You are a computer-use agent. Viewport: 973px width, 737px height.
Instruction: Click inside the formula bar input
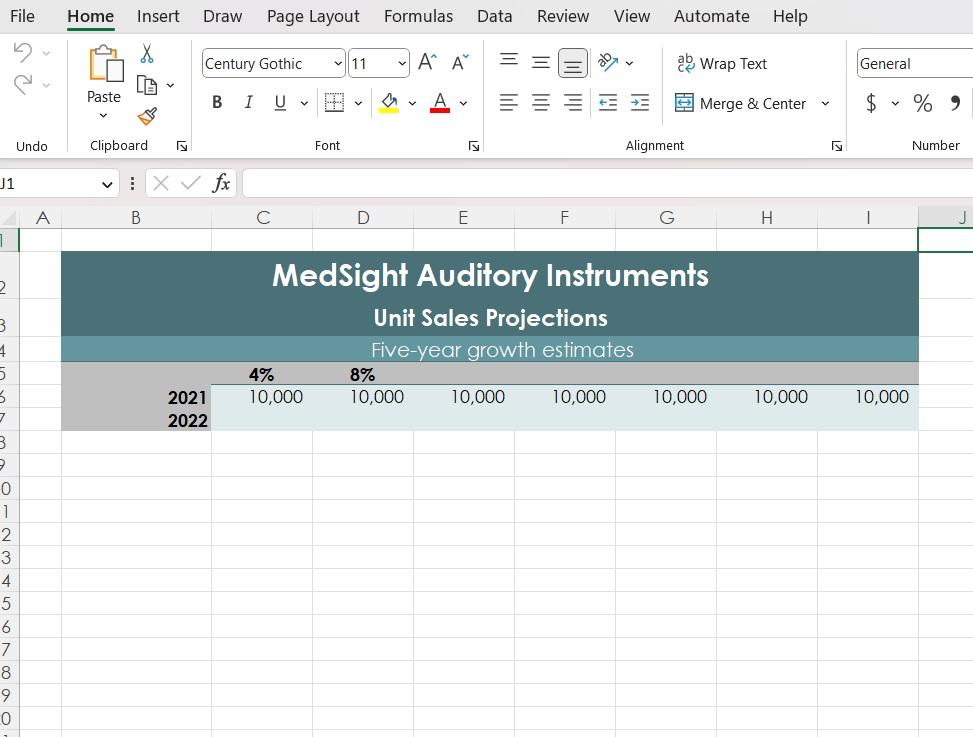(608, 183)
